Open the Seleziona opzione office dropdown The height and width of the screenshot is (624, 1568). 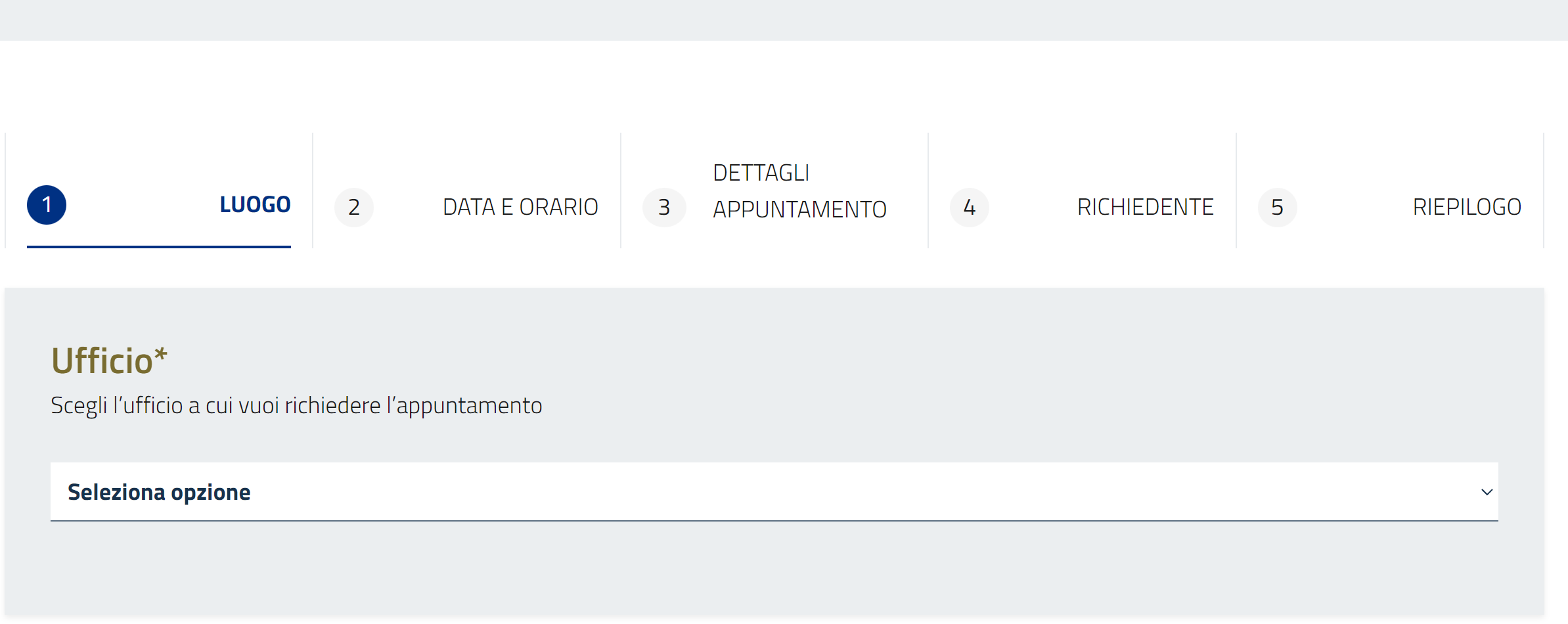pyautogui.click(x=774, y=492)
